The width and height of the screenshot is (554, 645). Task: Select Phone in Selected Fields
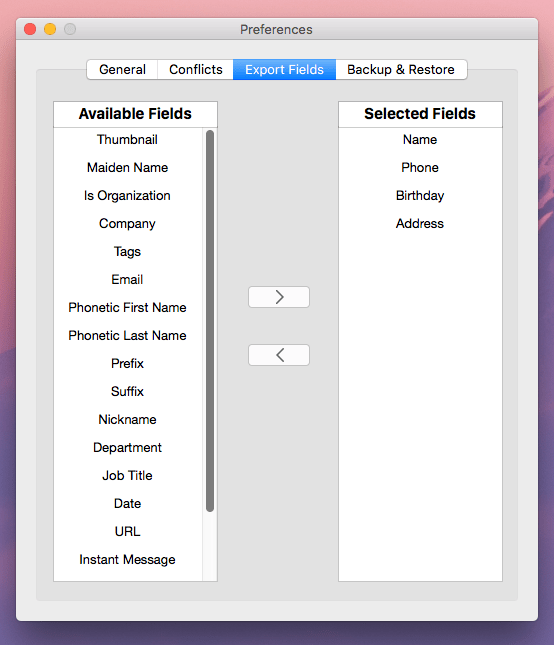click(420, 168)
